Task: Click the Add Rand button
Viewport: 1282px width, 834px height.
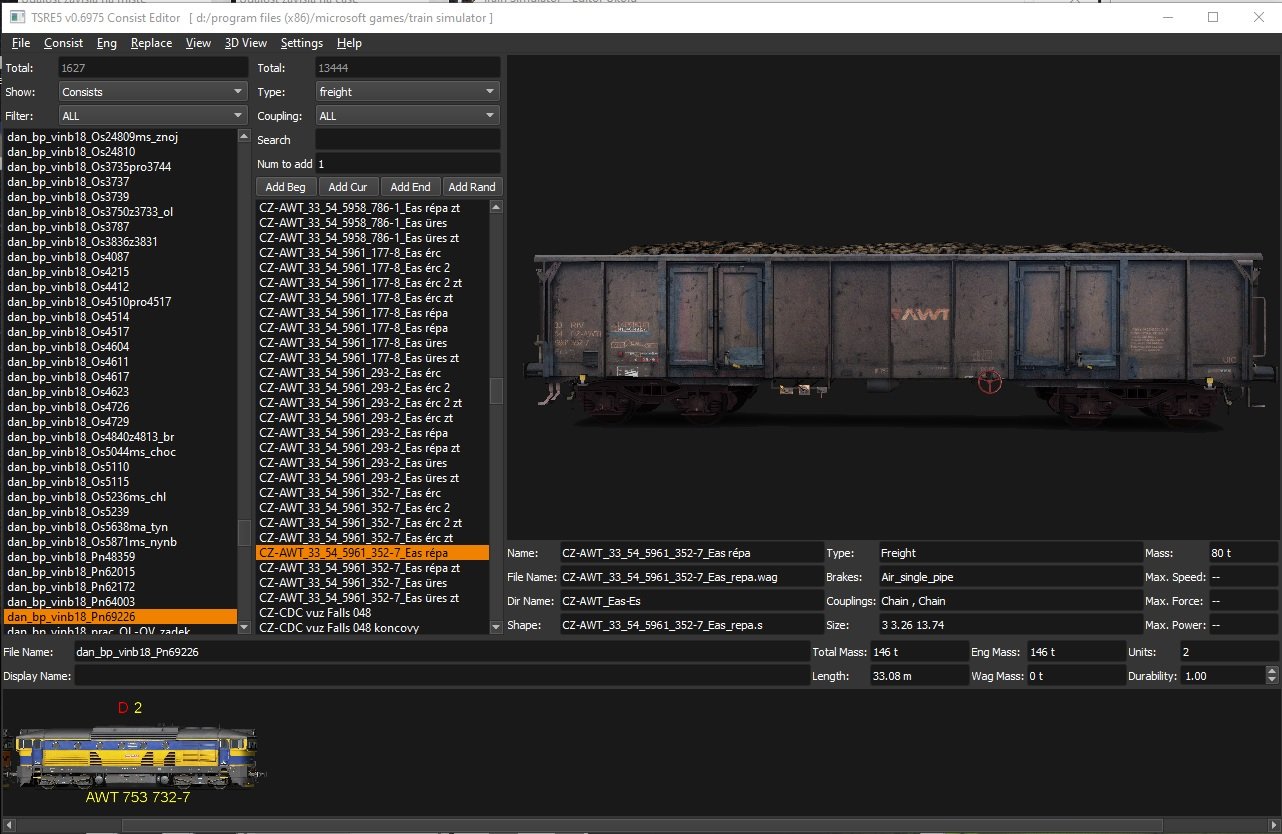Action: 472,187
